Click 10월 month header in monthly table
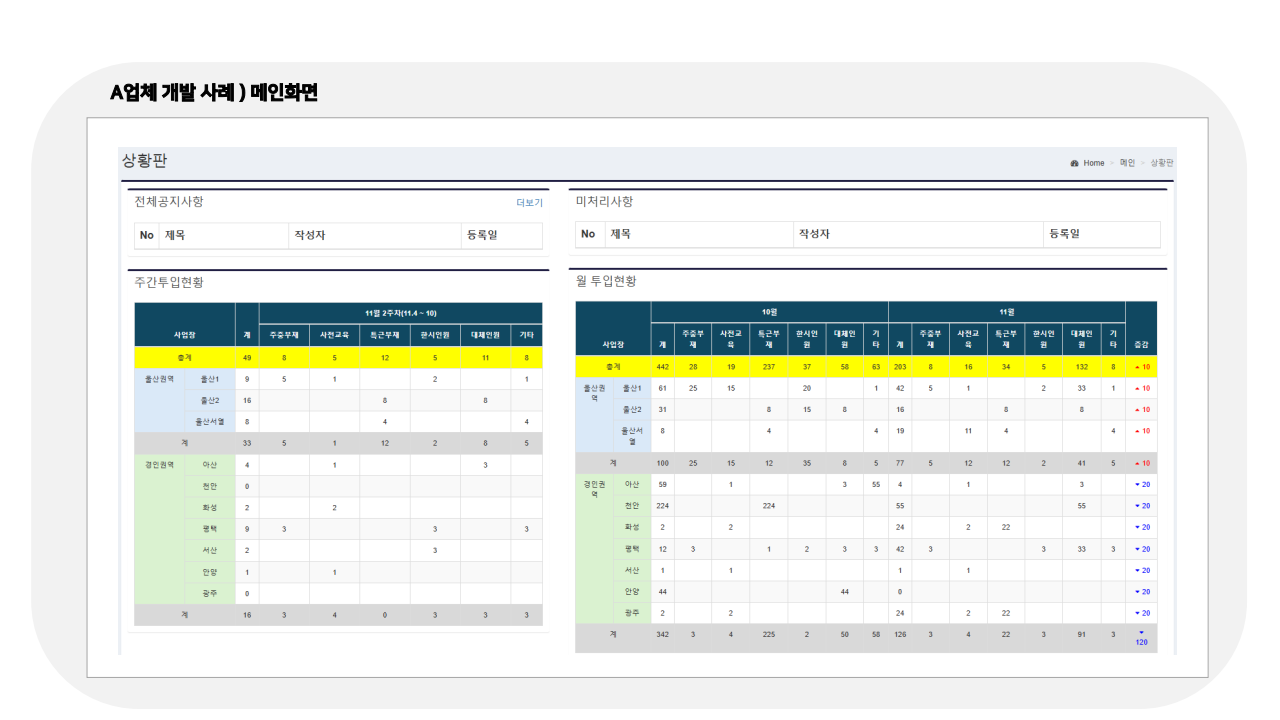Viewport: 1280px width, 720px height. pos(769,312)
